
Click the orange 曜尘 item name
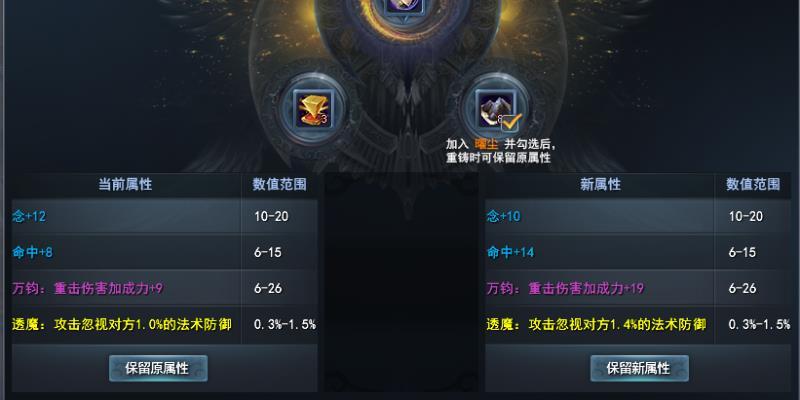coord(485,144)
